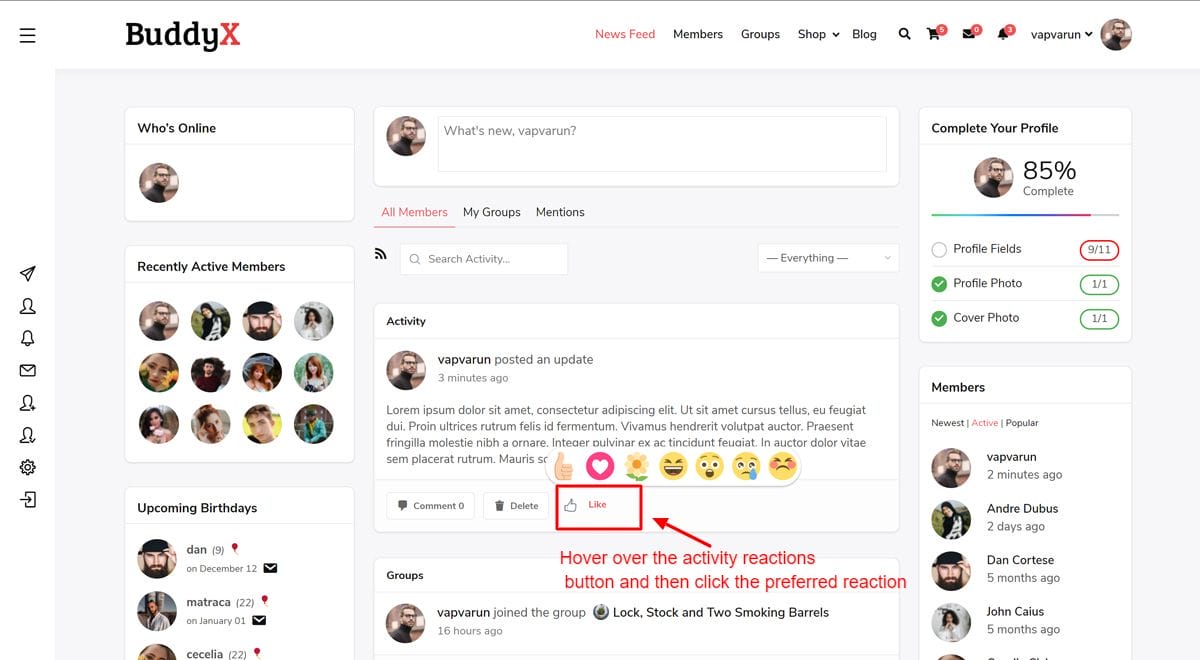Image resolution: width=1200 pixels, height=660 pixels.
Task: Click the unchecked Profile Fields circle
Action: (939, 250)
